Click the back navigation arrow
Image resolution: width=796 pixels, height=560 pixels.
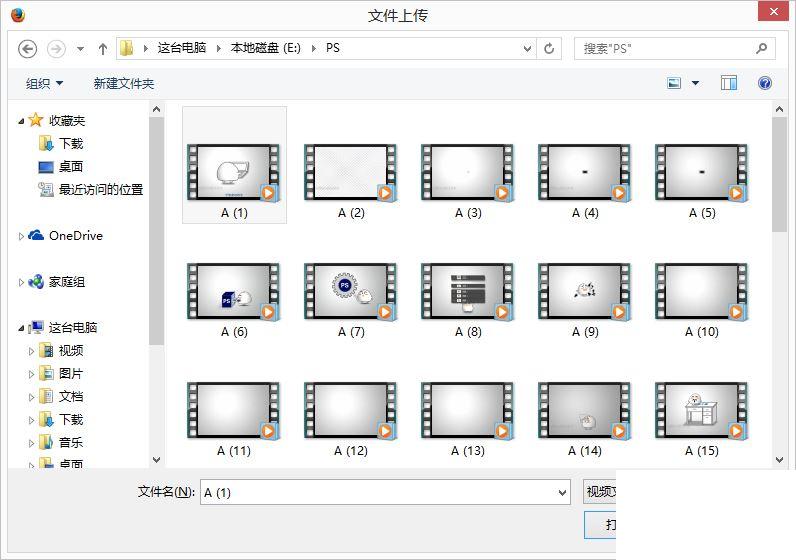[28, 48]
